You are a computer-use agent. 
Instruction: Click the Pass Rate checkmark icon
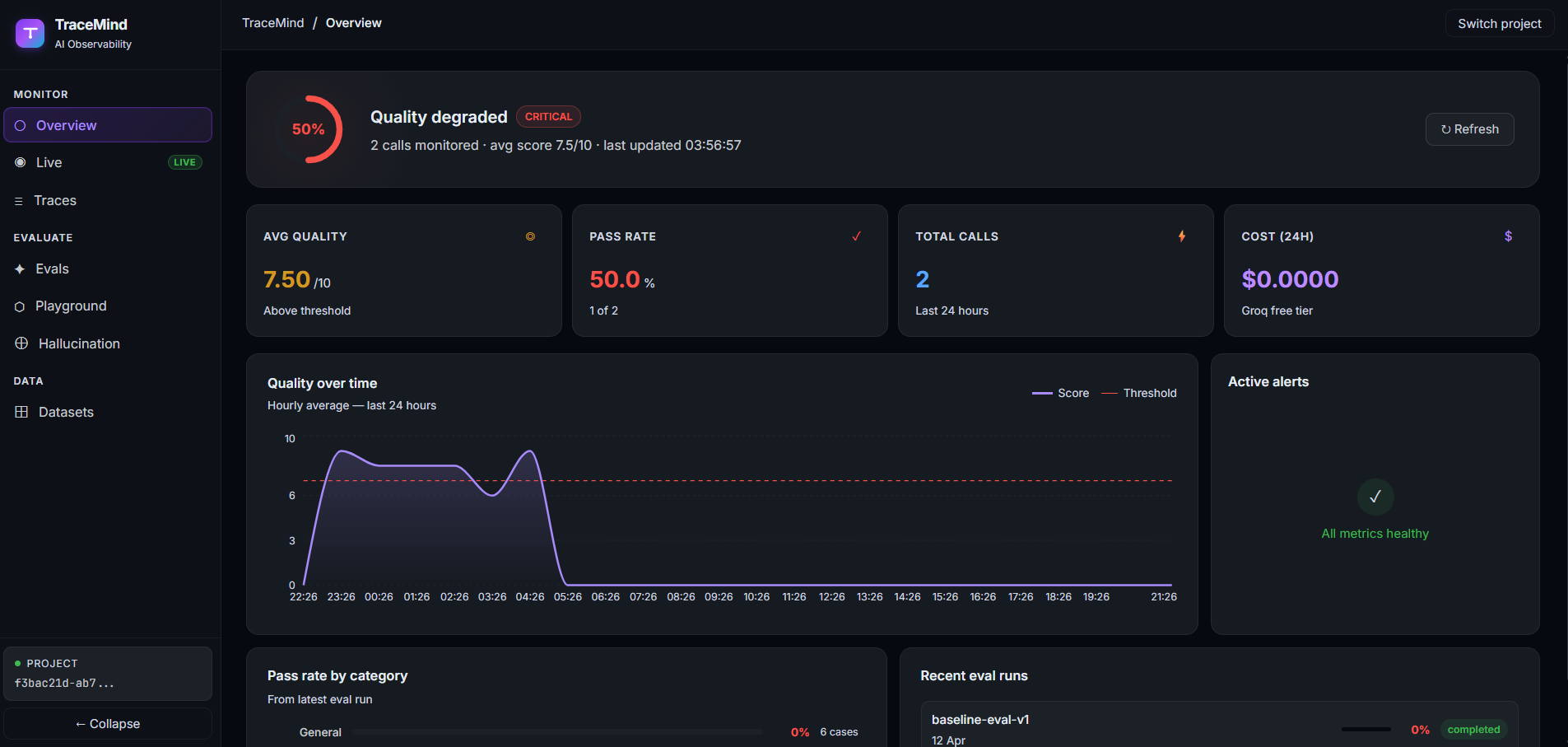(x=856, y=236)
